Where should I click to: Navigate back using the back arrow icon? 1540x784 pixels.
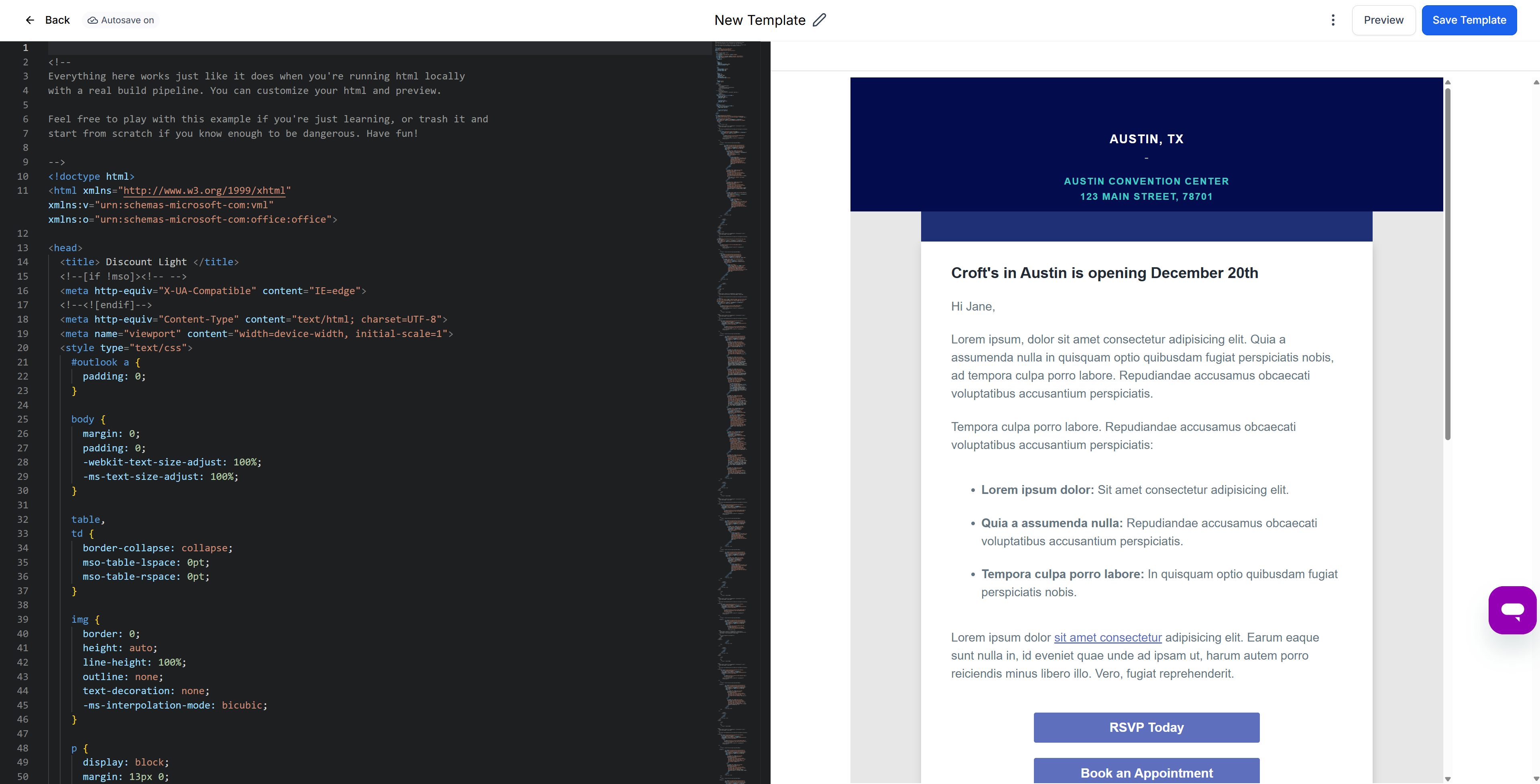coord(30,20)
